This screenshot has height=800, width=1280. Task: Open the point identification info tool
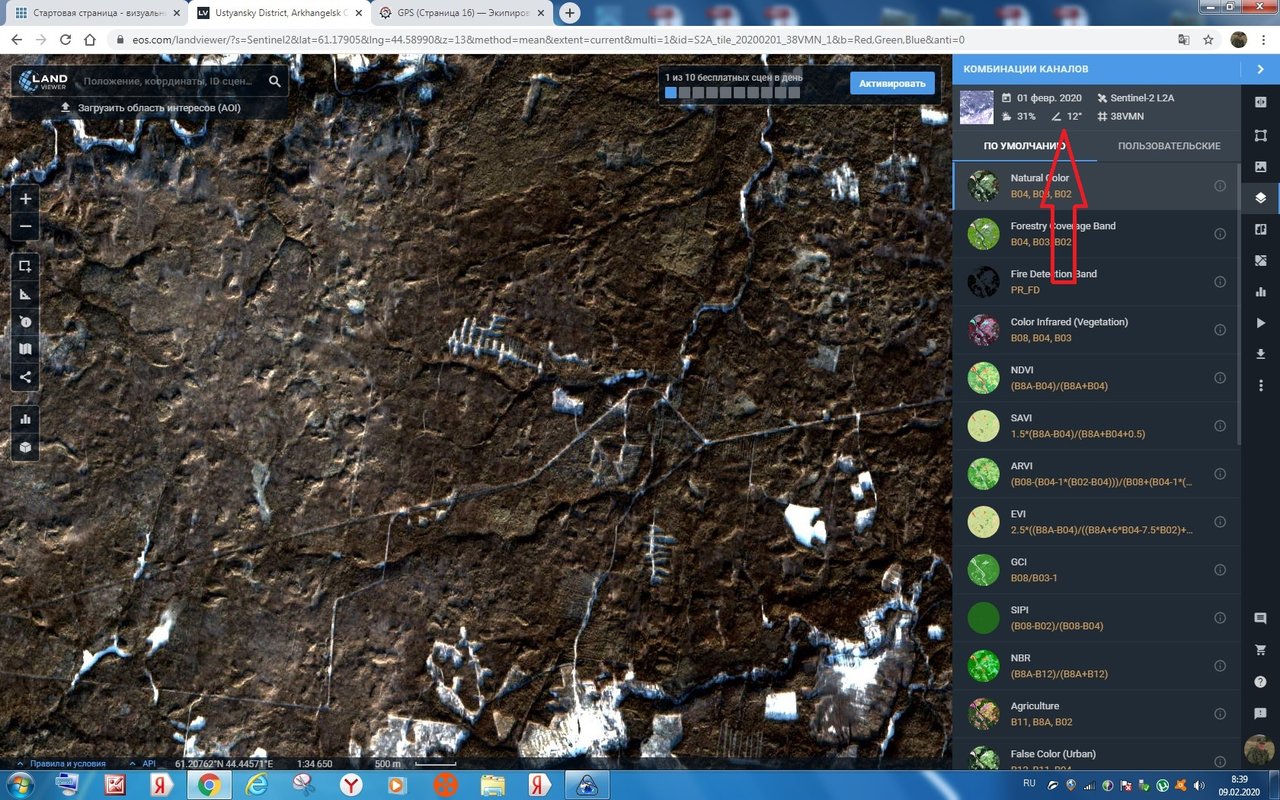coord(25,322)
